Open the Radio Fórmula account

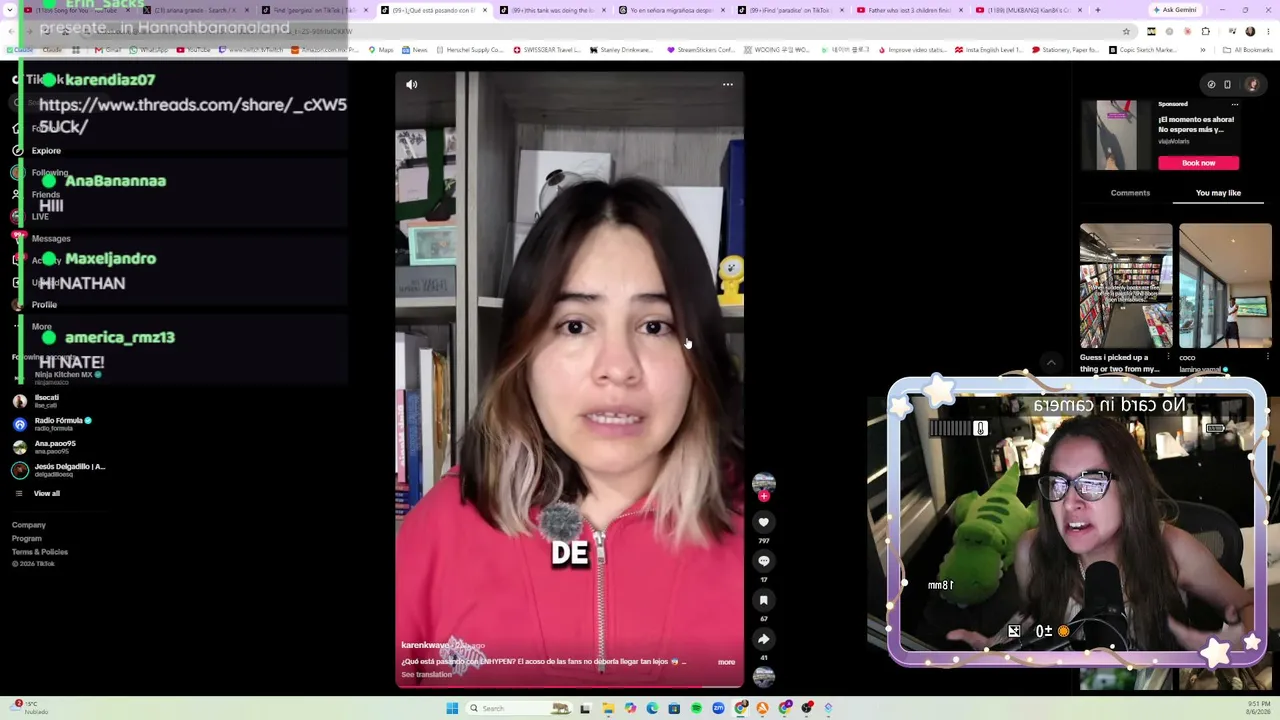coord(52,424)
